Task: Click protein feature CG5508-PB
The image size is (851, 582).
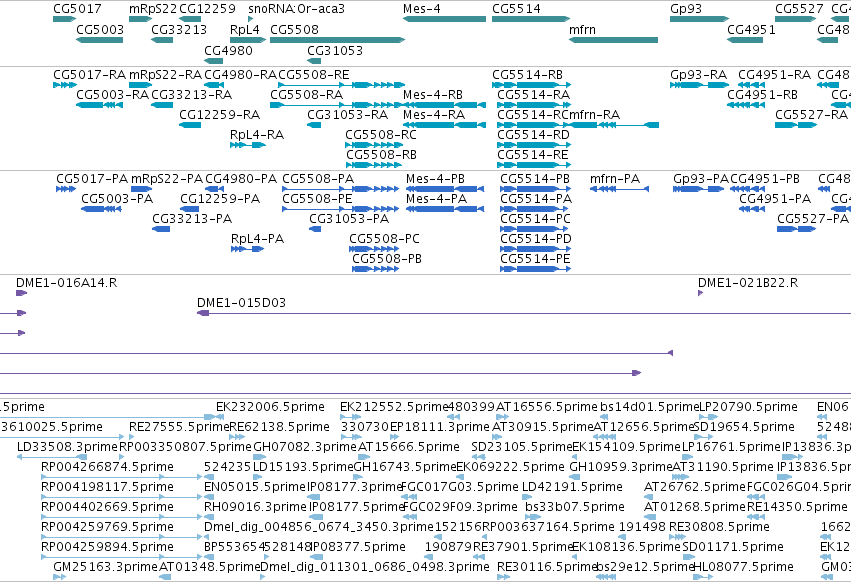Action: (x=376, y=269)
